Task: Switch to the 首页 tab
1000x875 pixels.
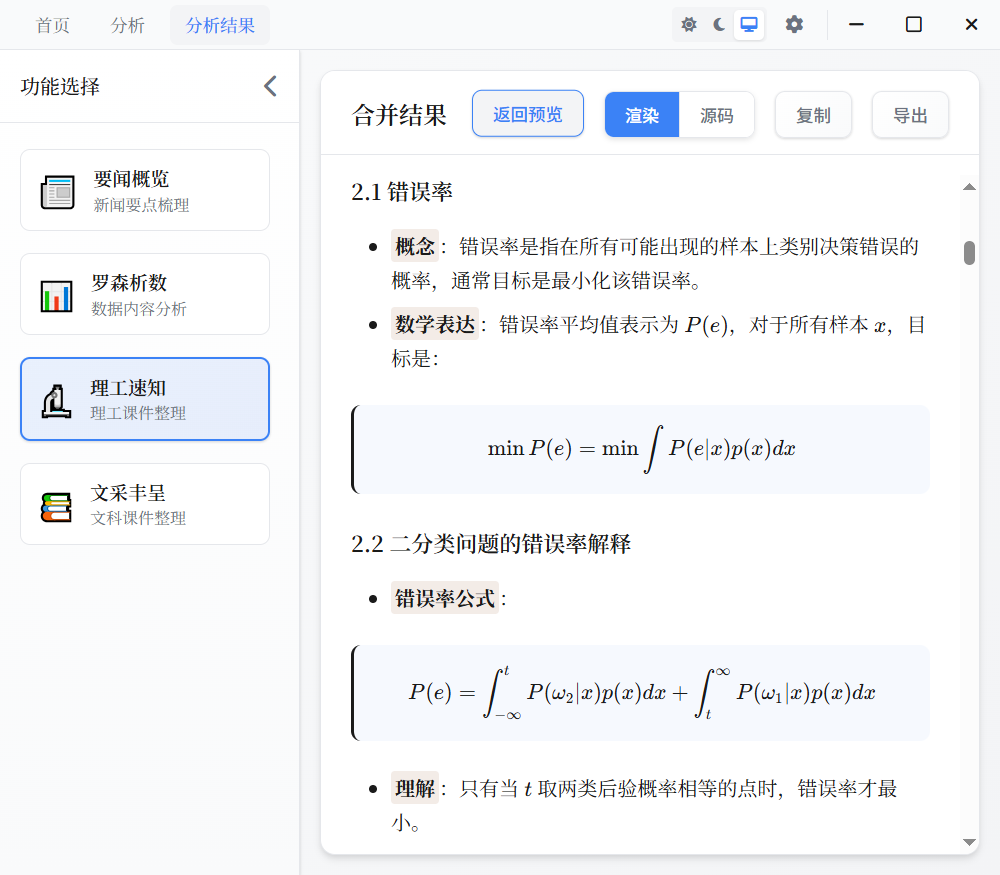Action: [x=52, y=25]
